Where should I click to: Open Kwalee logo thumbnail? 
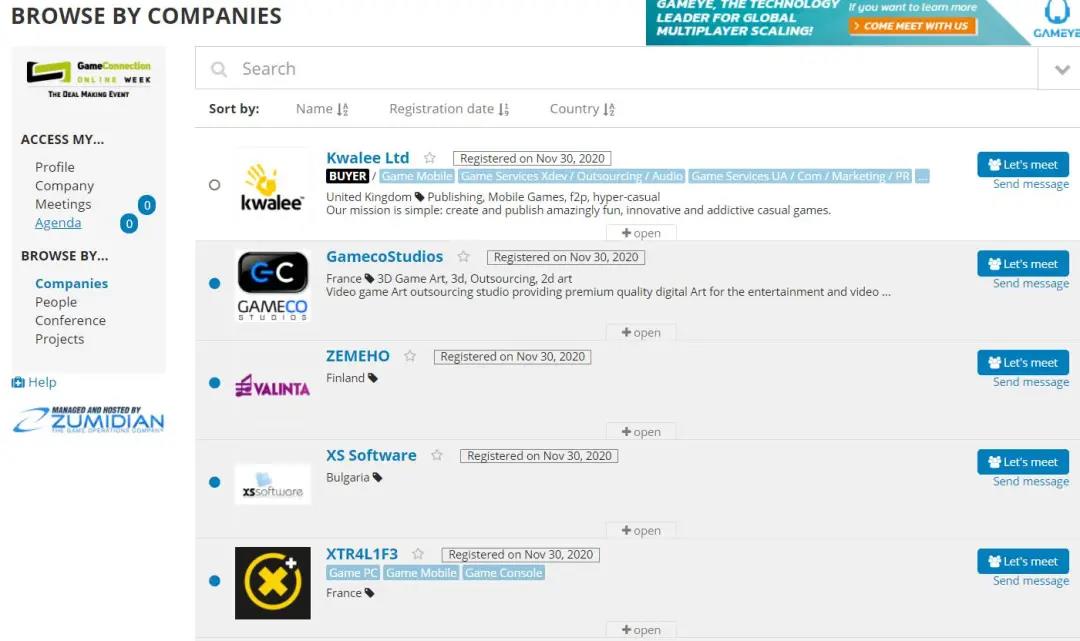[272, 187]
